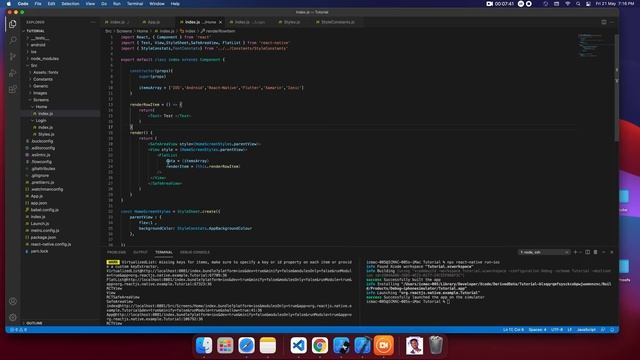The height and width of the screenshot is (360, 640).
Task: Open the Extensions view
Action: 13,89
